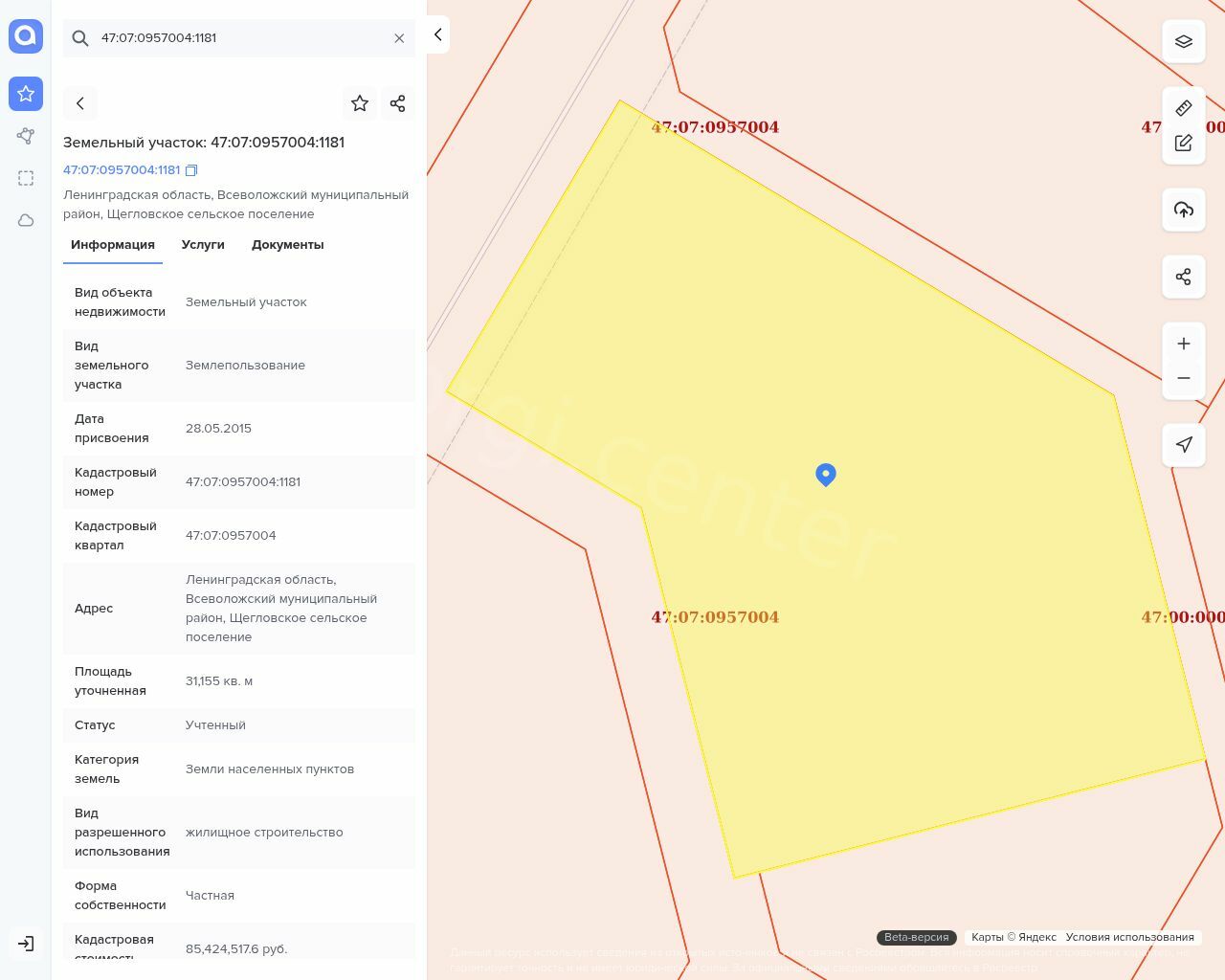Activate the draw/edit tool on map
Image resolution: width=1225 pixels, height=980 pixels.
point(1183,144)
